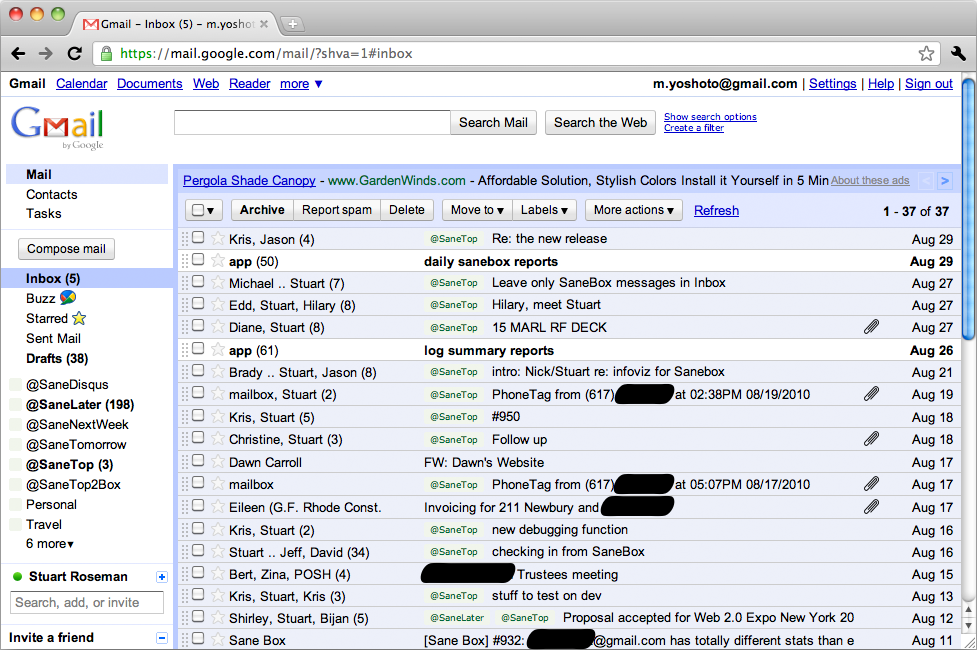This screenshot has height=650, width=977.
Task: Check the Diane, Stuart (8) row
Action: click(x=198, y=326)
